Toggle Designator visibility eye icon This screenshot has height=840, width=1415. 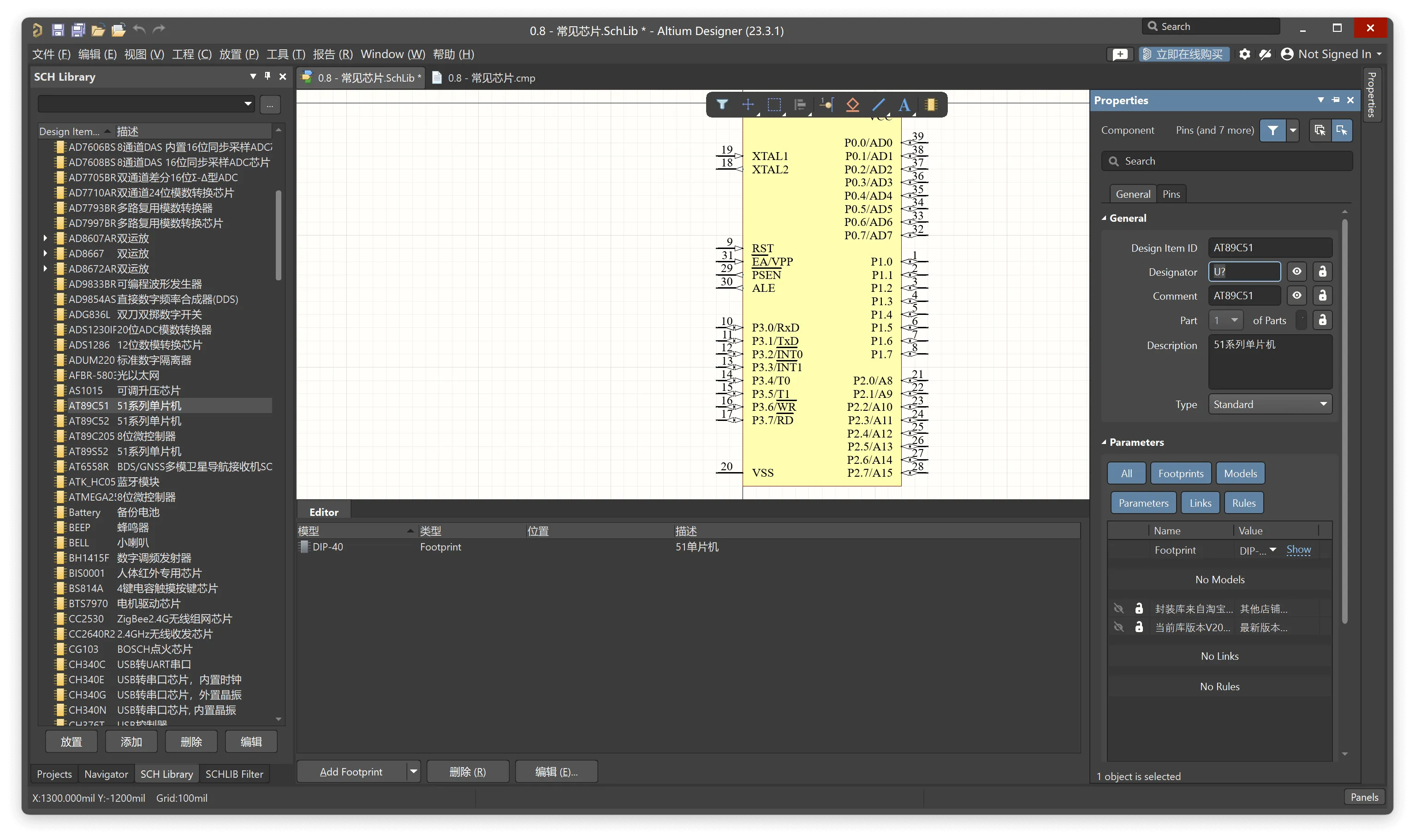pyautogui.click(x=1296, y=272)
